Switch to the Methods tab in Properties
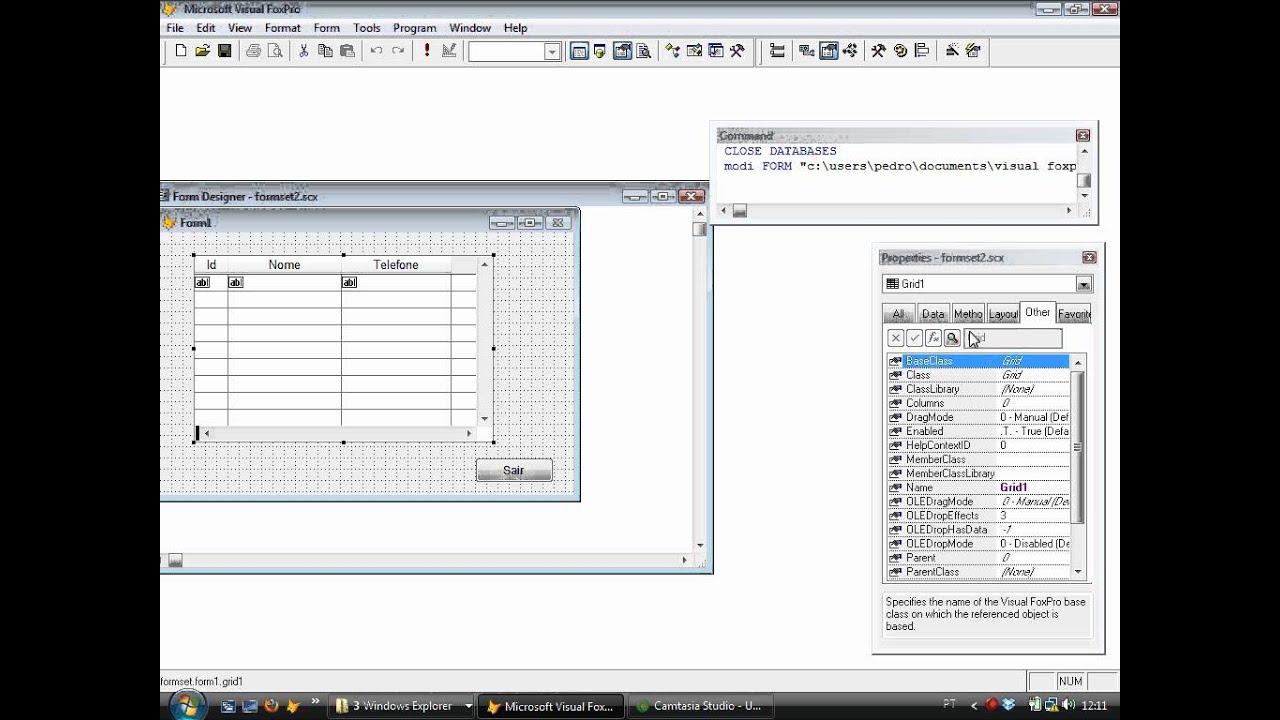1280x720 pixels. click(967, 314)
